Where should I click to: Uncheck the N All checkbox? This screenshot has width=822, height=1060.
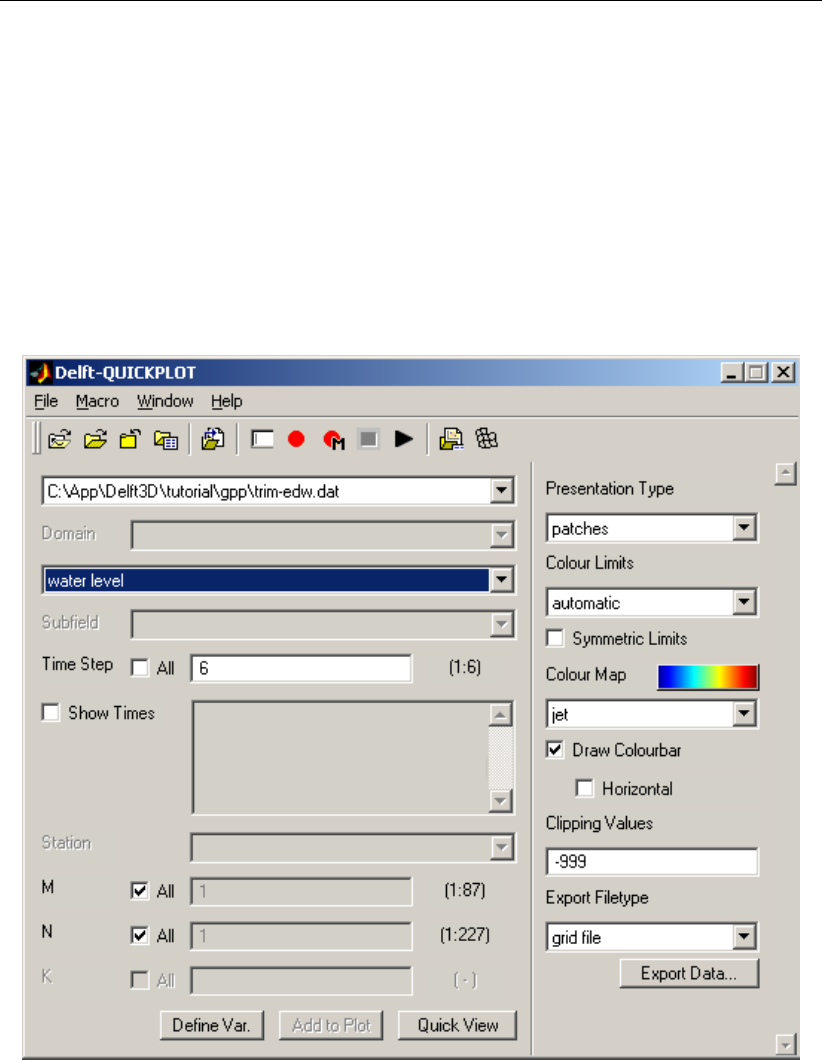pos(140,936)
